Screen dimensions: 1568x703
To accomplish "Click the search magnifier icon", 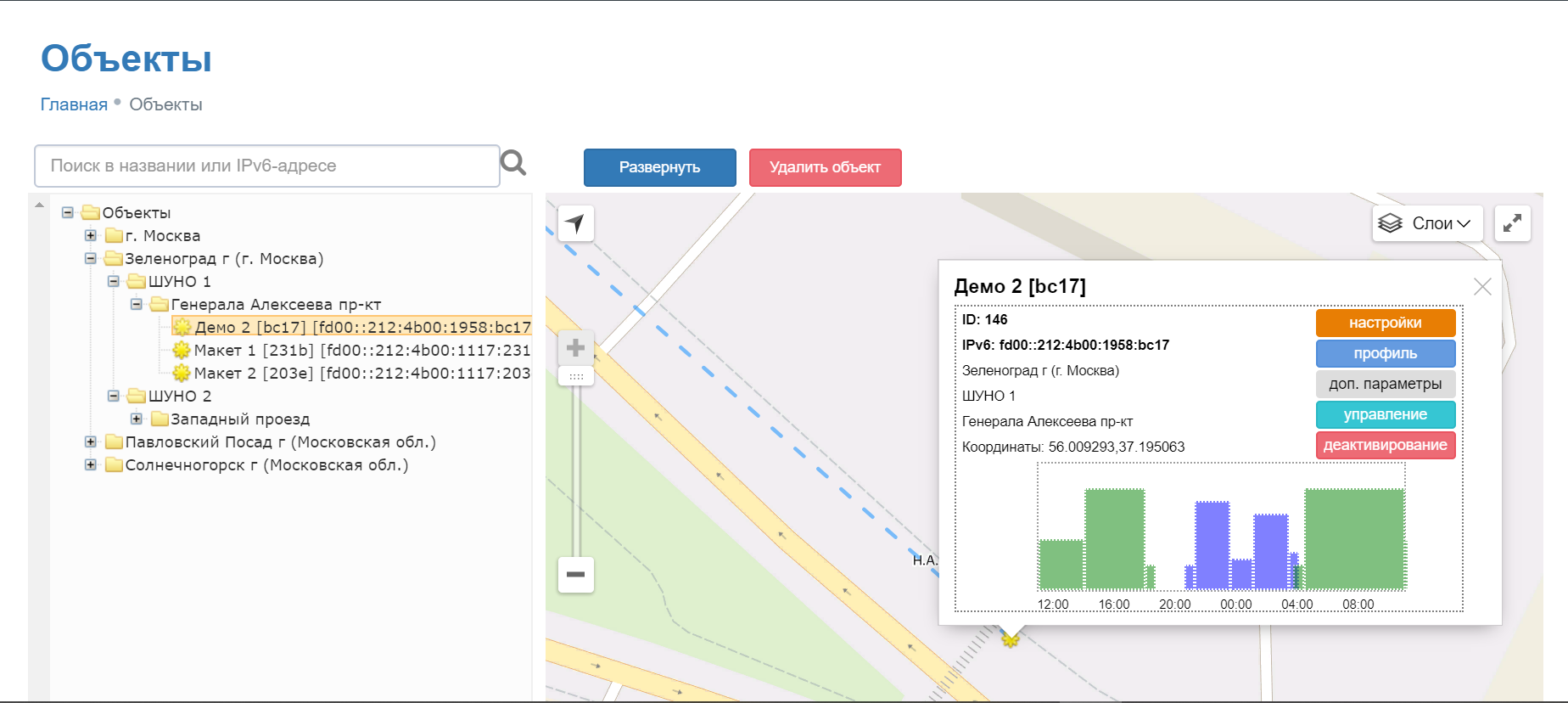I will [x=513, y=163].
